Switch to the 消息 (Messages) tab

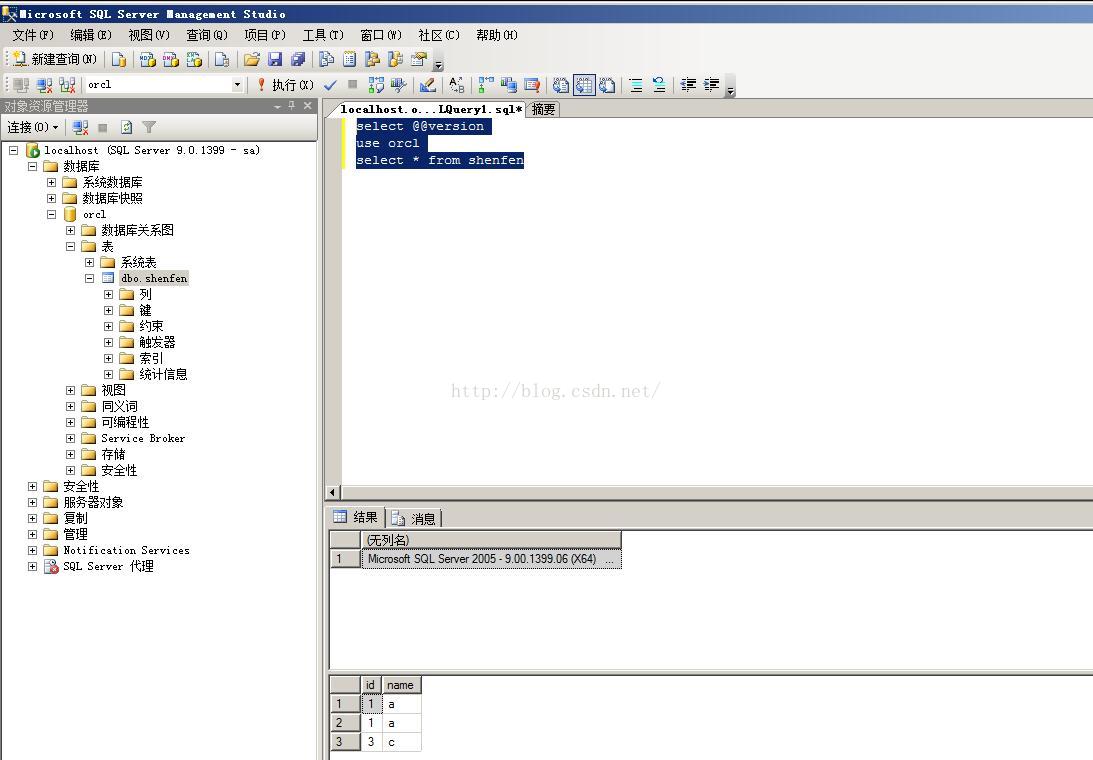click(414, 518)
